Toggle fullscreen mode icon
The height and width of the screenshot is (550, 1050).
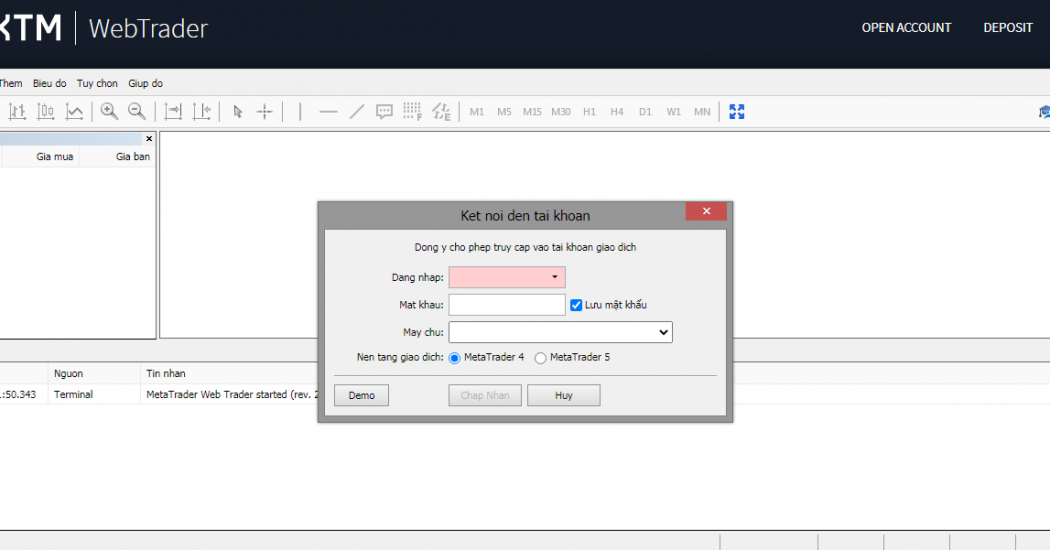point(737,112)
